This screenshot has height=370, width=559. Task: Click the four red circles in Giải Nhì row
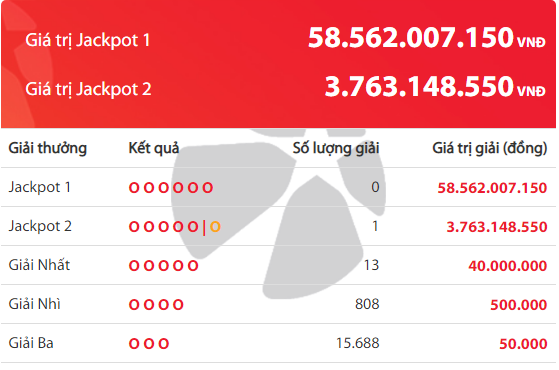coord(156,305)
